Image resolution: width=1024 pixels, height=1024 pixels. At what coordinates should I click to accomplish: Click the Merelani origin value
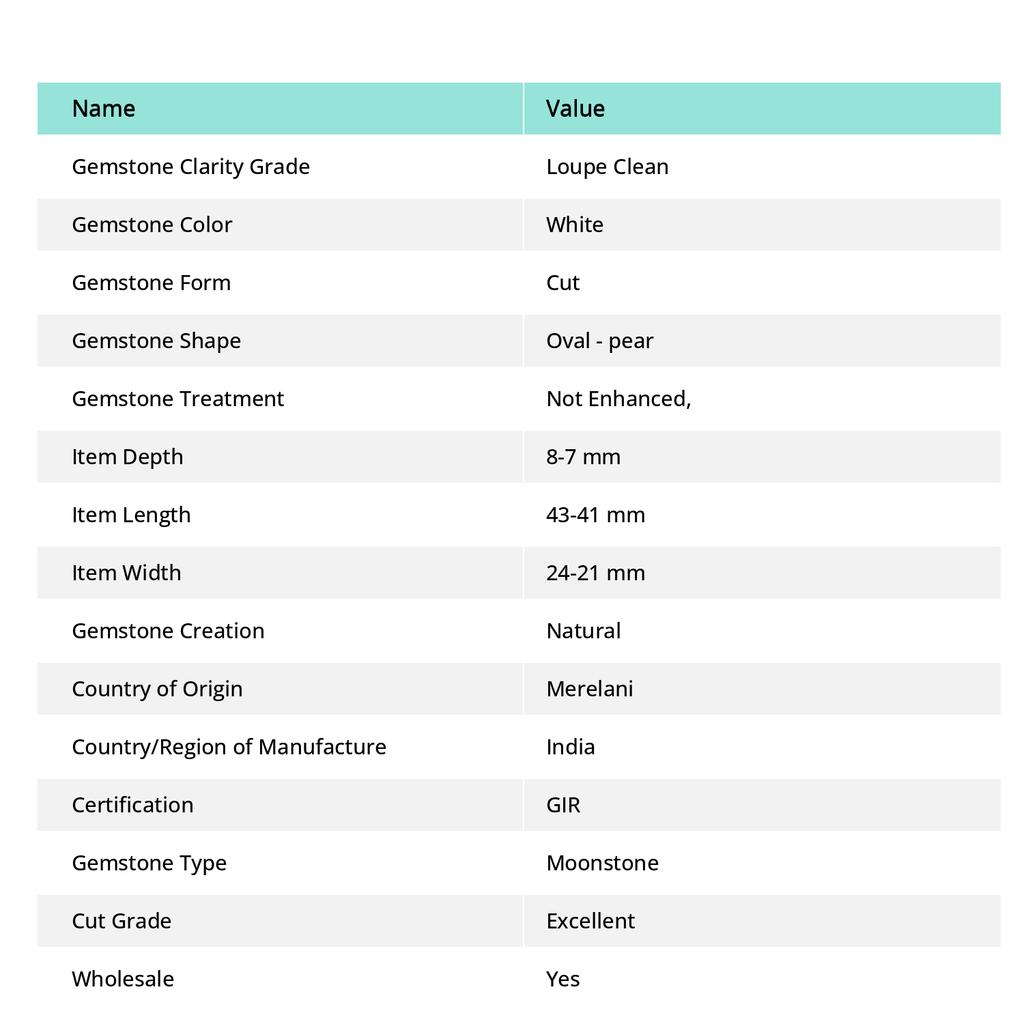589,688
